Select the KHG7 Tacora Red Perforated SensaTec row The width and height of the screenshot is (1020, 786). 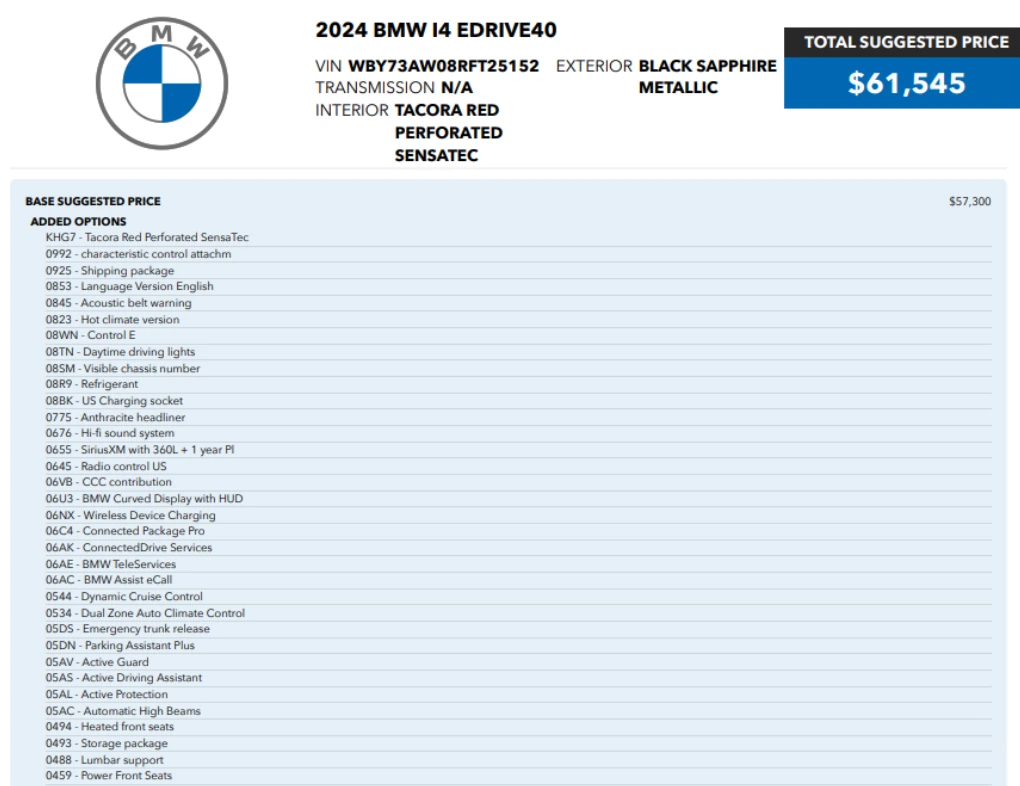[518, 237]
